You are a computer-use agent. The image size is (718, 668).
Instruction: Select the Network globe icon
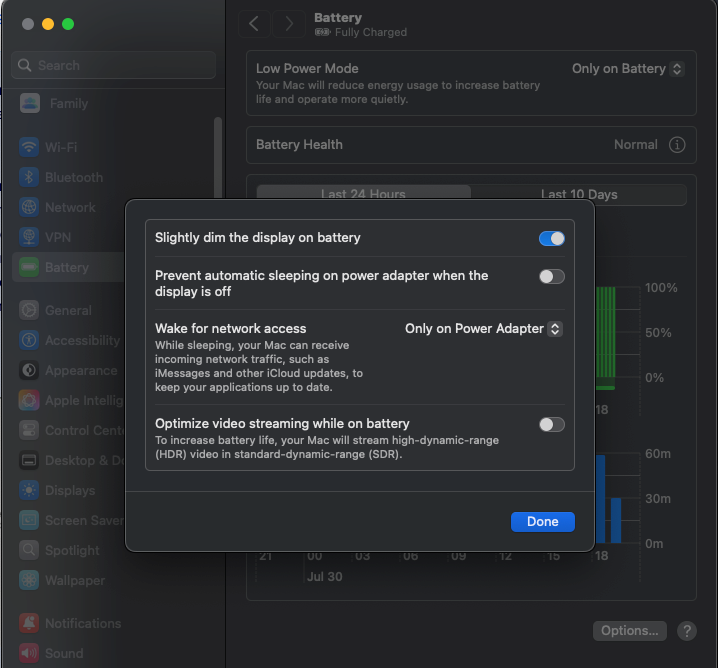[29, 207]
